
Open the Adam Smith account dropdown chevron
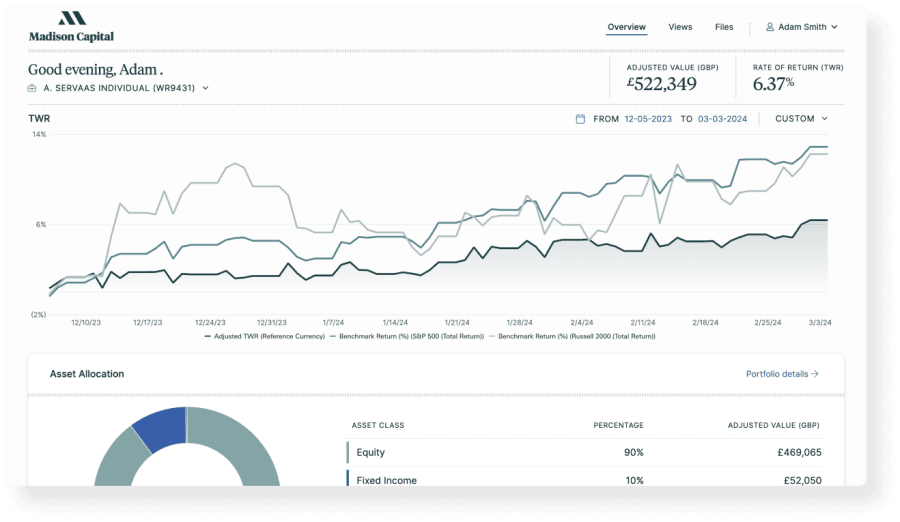click(835, 27)
